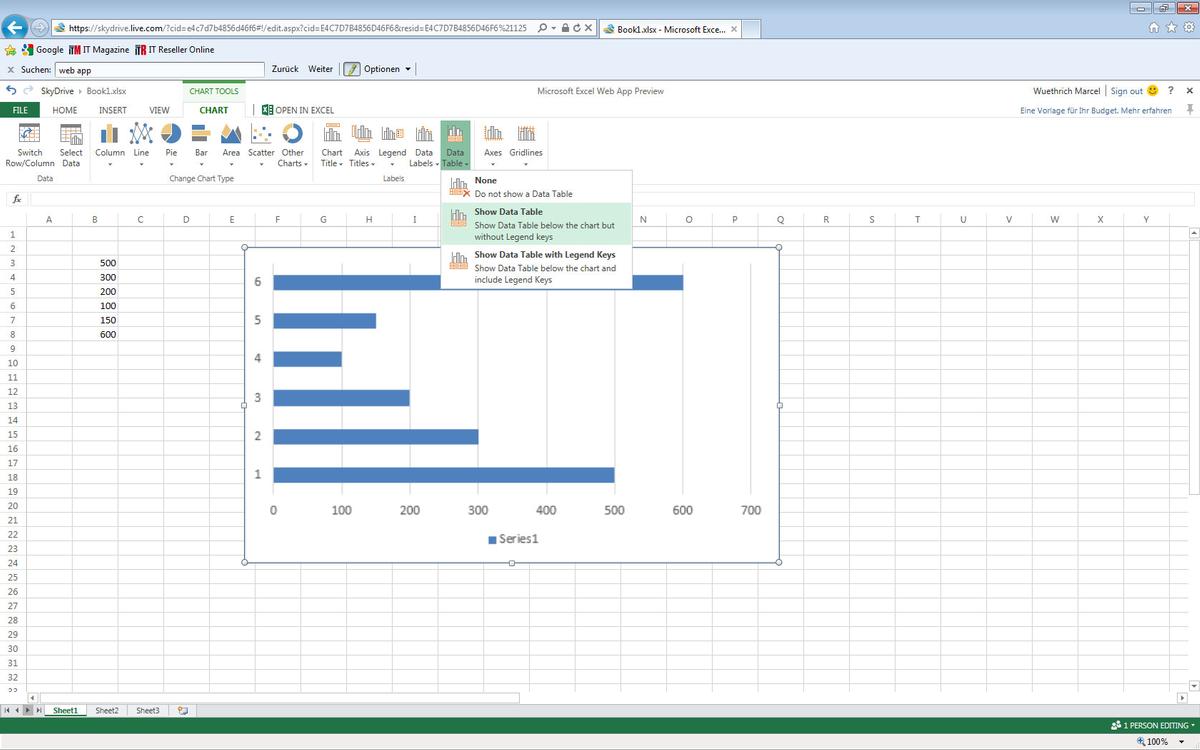Click the formula bar input

(x=613, y=199)
